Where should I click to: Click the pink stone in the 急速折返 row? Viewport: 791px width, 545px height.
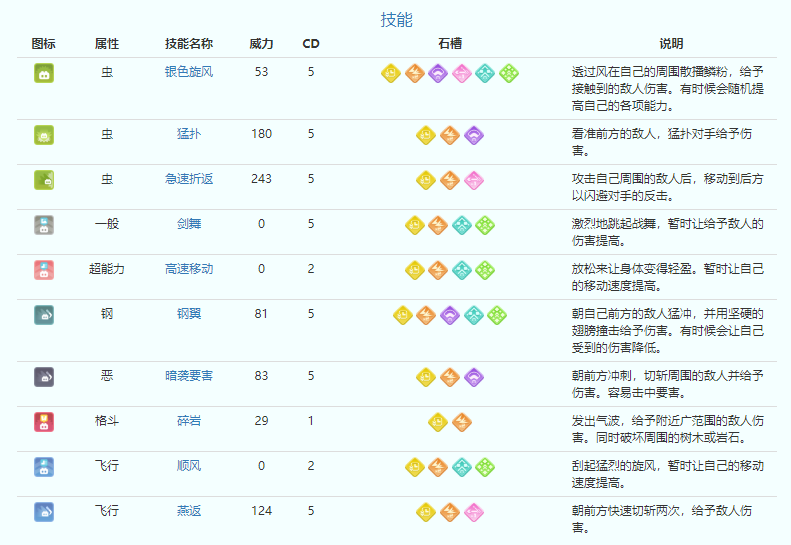(x=474, y=180)
